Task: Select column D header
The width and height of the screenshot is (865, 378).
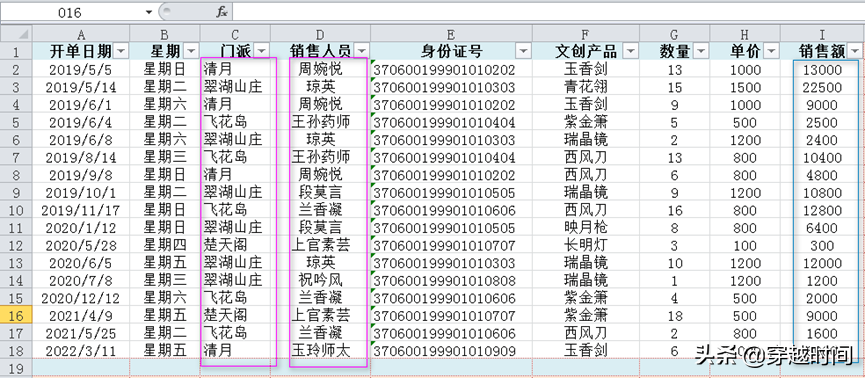Action: (320, 34)
